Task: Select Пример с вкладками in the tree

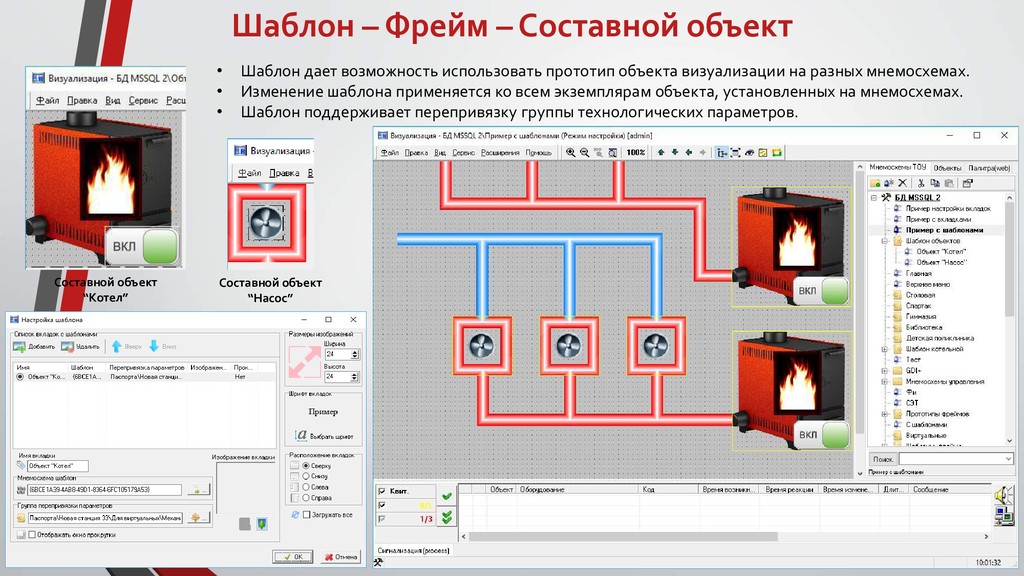Action: (x=938, y=219)
